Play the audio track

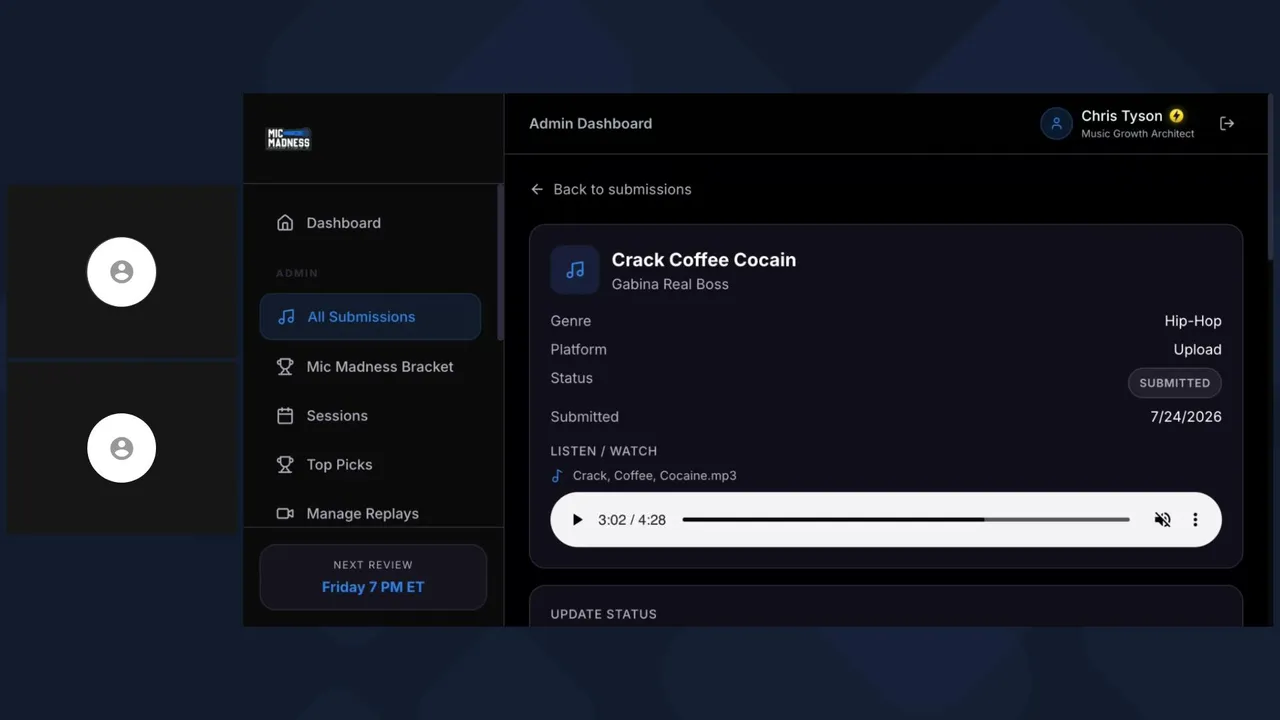coord(577,520)
